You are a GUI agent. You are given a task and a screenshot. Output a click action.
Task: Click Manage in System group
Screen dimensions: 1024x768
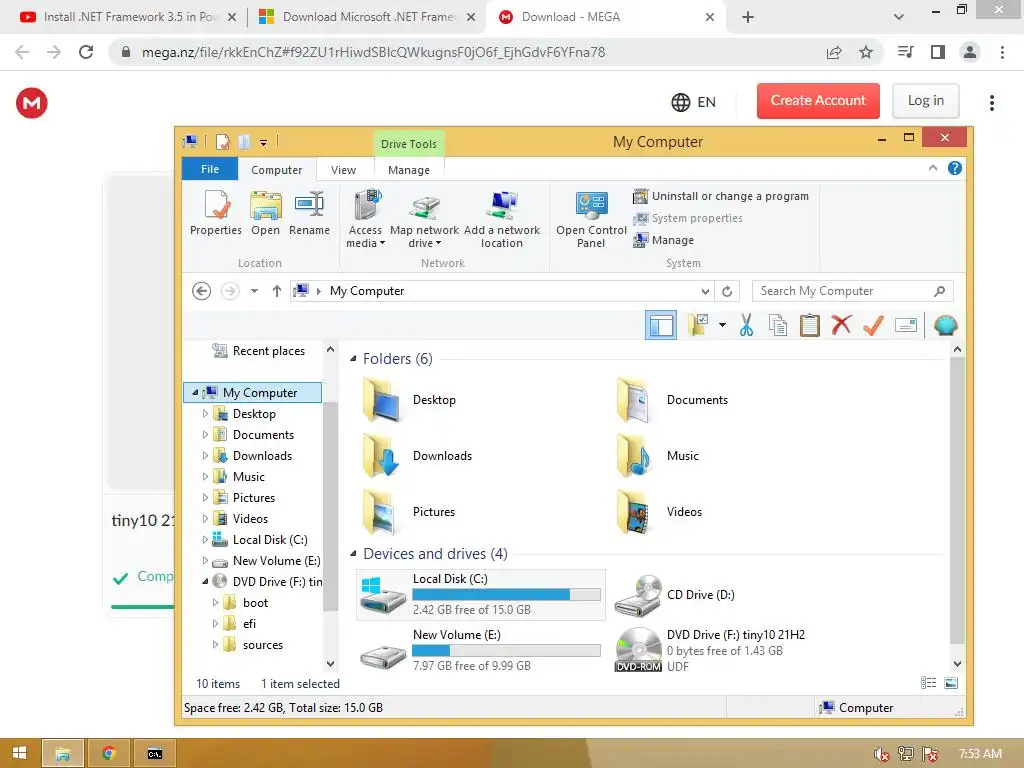(664, 240)
